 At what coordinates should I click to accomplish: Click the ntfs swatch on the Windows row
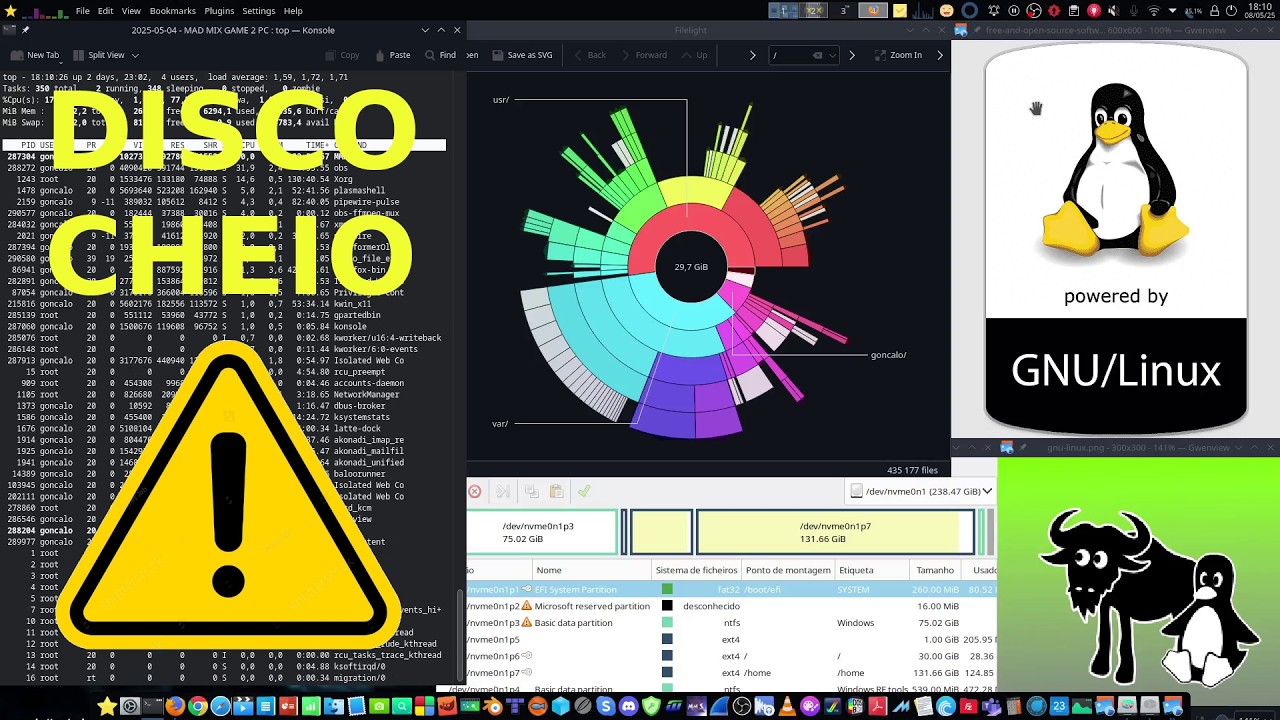tap(667, 623)
